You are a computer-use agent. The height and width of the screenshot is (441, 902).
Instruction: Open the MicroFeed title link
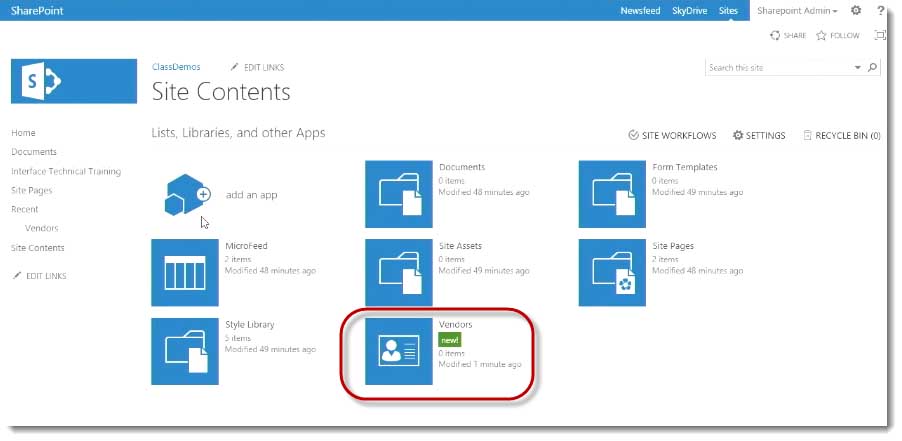[246, 246]
